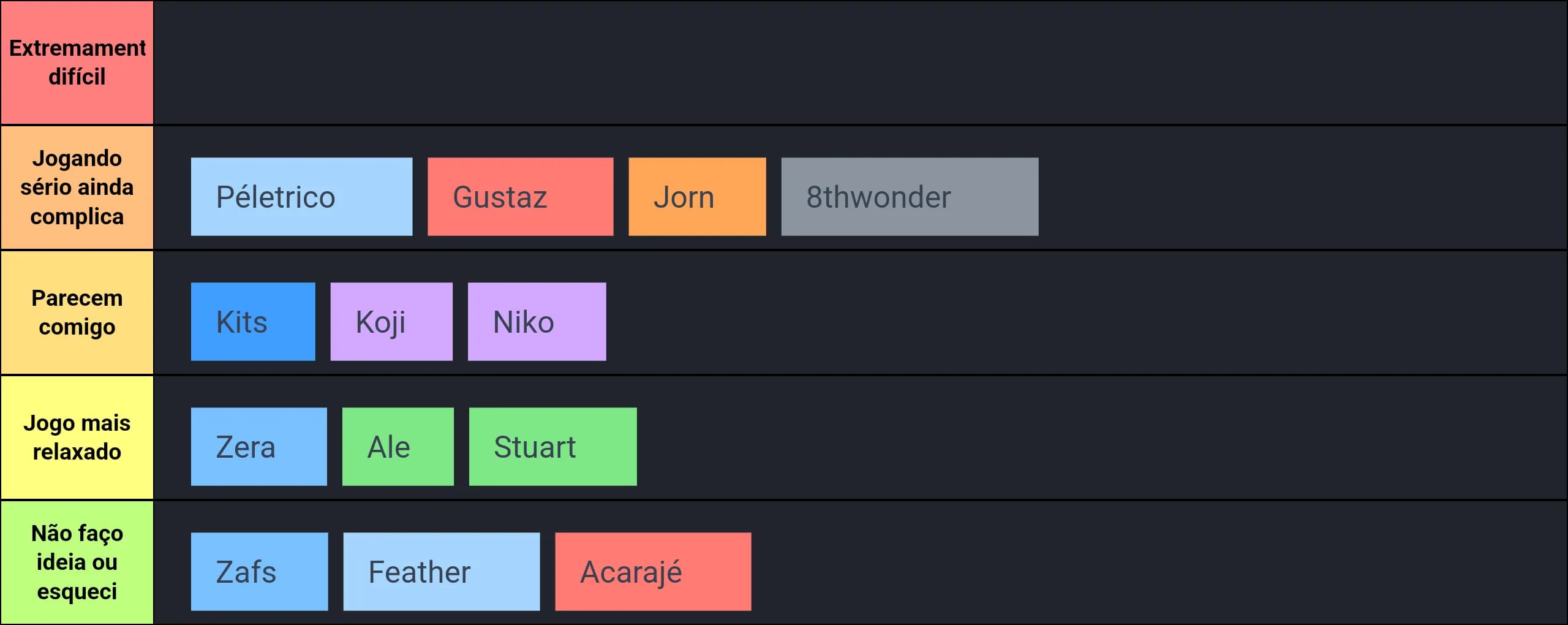Viewport: 1568px width, 625px height.
Task: Select the Péletrico tile
Action: tap(301, 197)
